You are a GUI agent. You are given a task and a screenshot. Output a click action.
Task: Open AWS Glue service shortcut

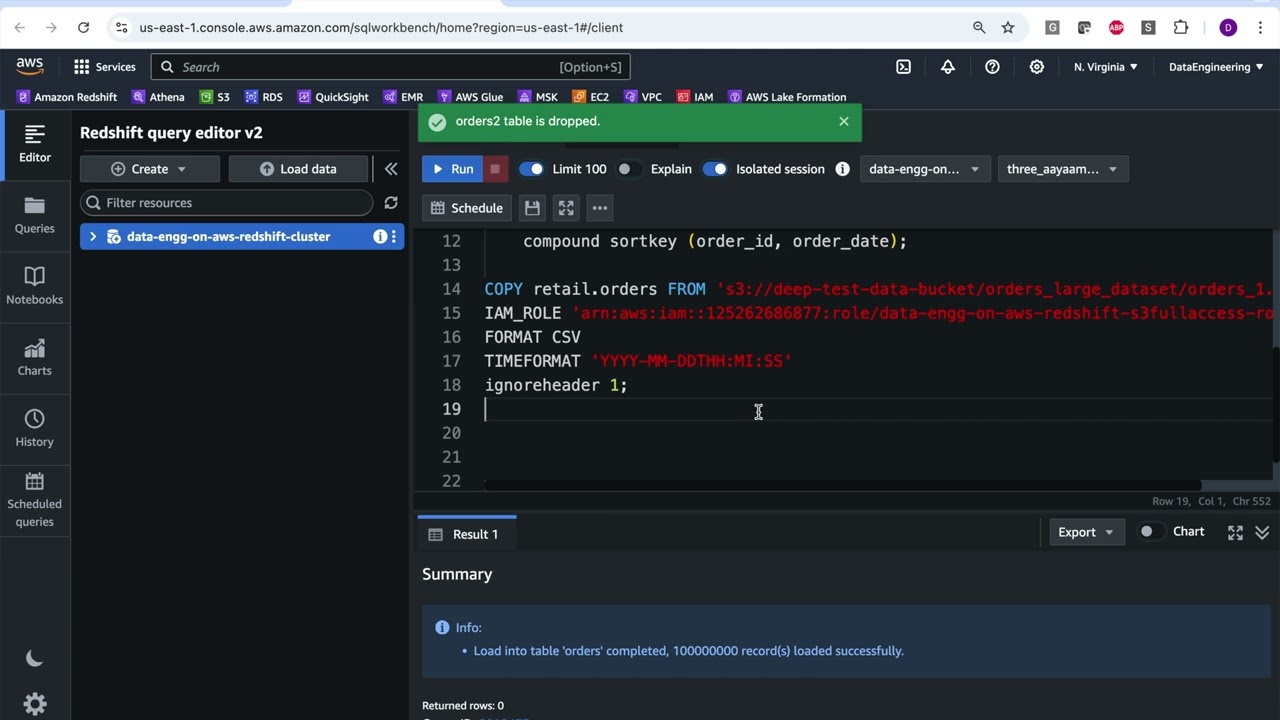470,97
